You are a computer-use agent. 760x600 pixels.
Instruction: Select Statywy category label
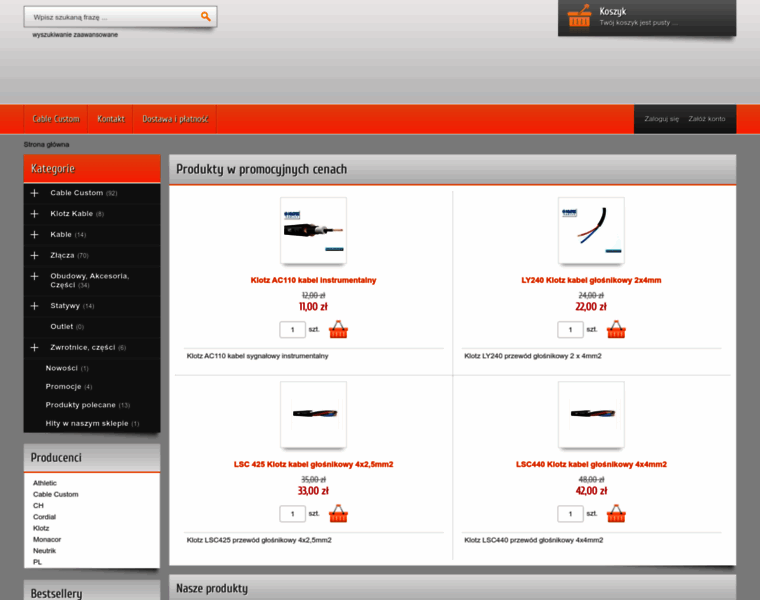tap(65, 306)
